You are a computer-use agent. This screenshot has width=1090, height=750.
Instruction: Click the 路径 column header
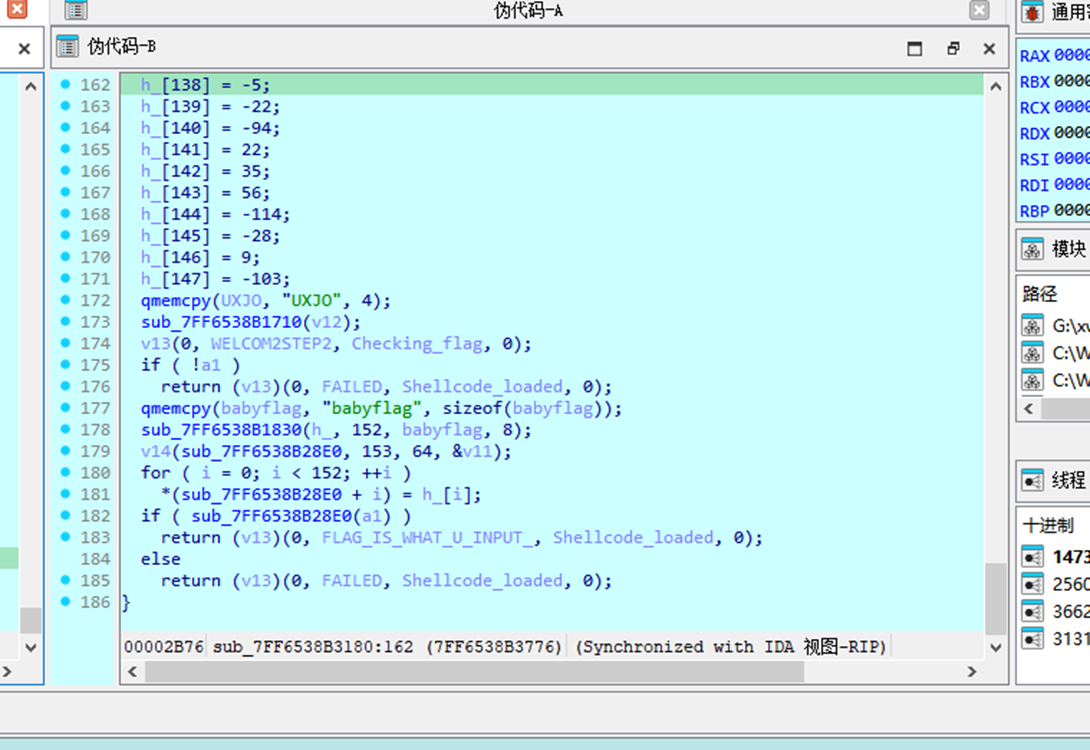click(x=1040, y=294)
